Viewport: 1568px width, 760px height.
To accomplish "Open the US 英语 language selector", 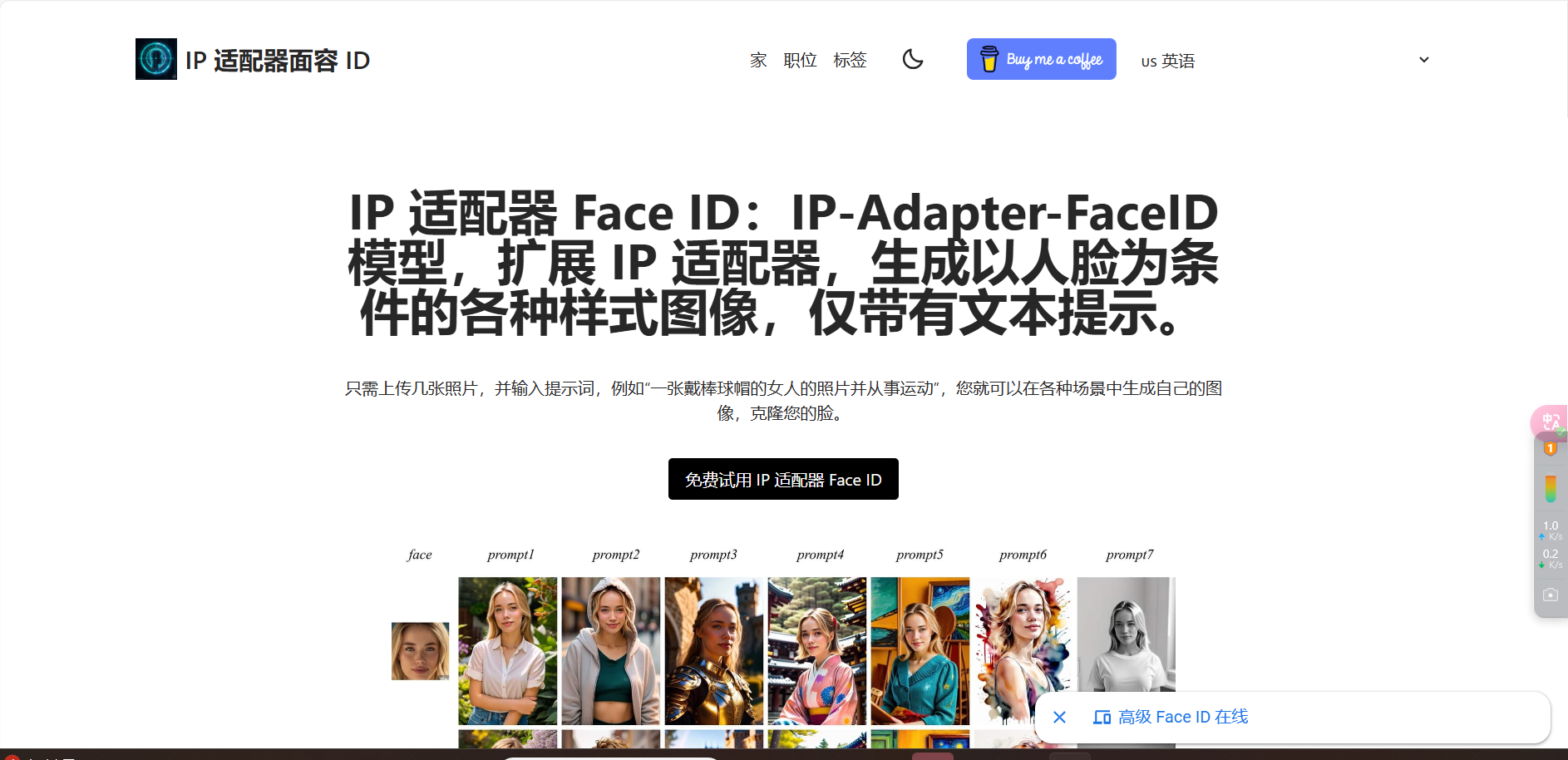I will (x=1167, y=60).
